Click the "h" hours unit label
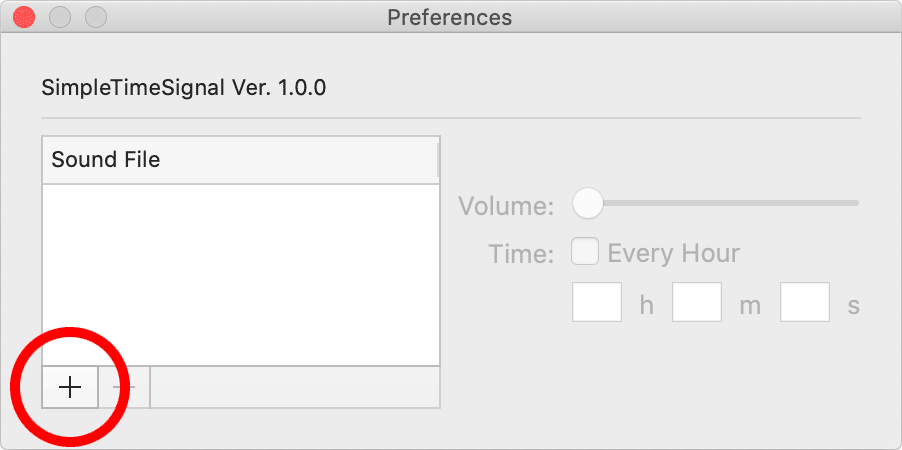902x450 pixels. click(647, 305)
